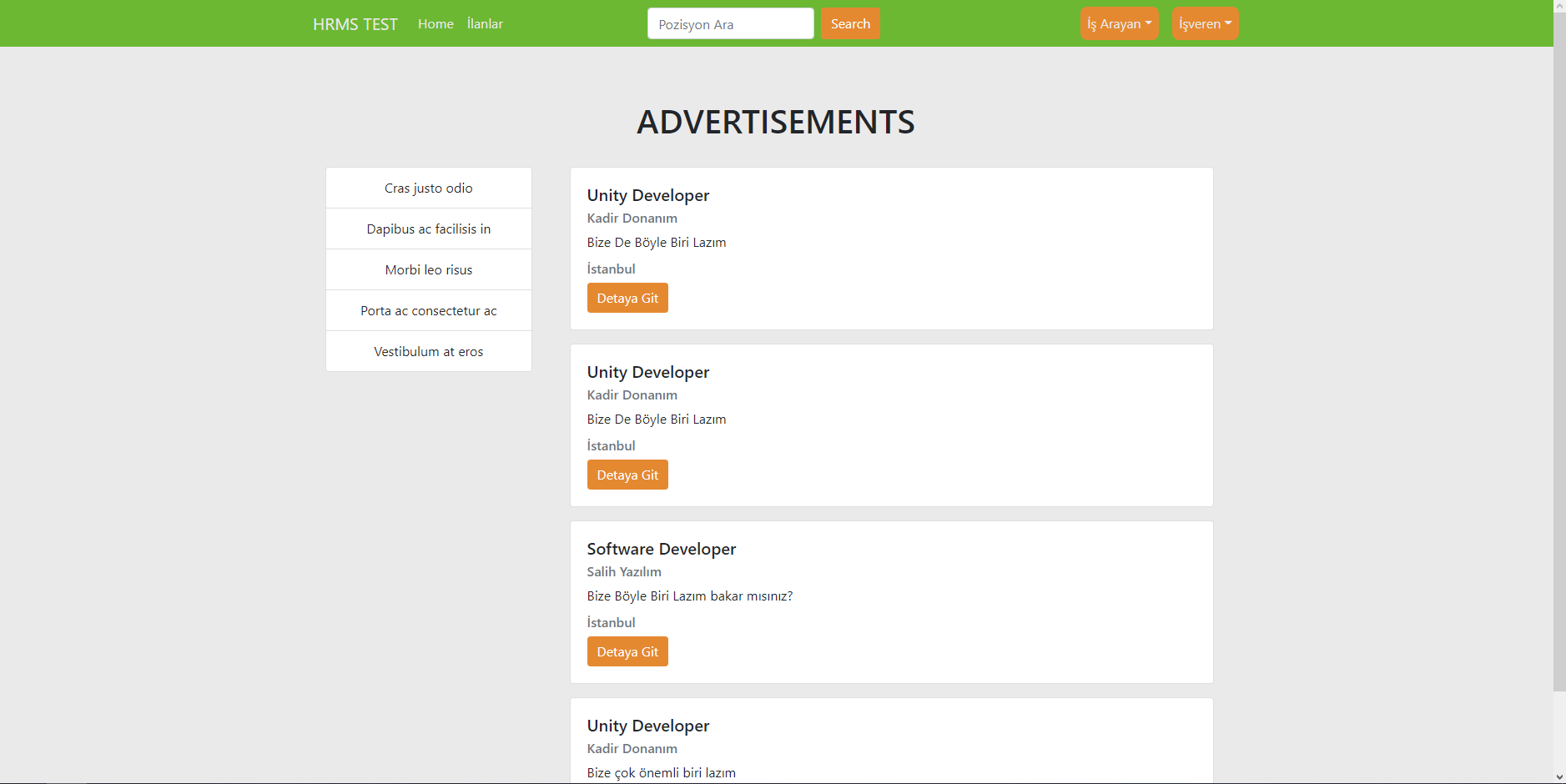Select the Dapibus ac facilisis in item
Screen dimensions: 1566x784
tap(429, 229)
